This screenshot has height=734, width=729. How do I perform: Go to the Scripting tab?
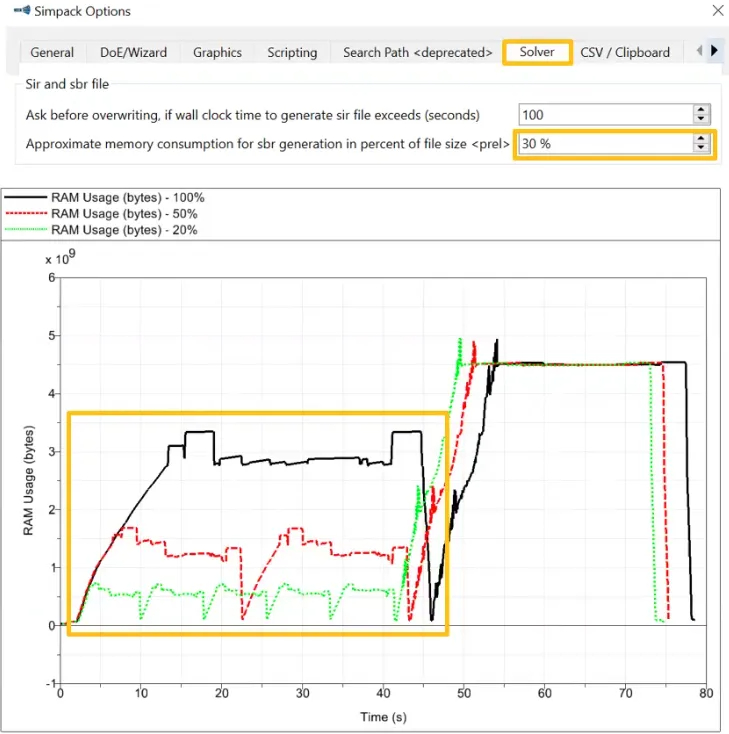click(292, 53)
